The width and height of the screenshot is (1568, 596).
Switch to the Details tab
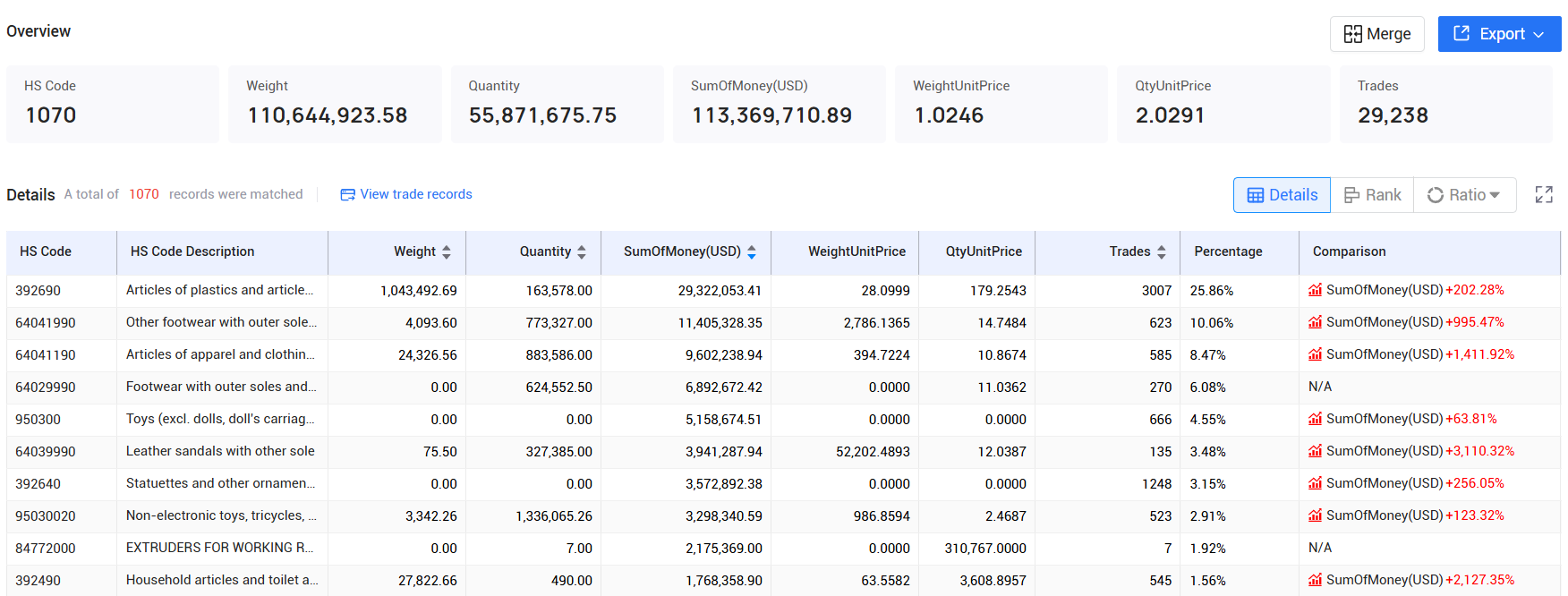[1282, 195]
